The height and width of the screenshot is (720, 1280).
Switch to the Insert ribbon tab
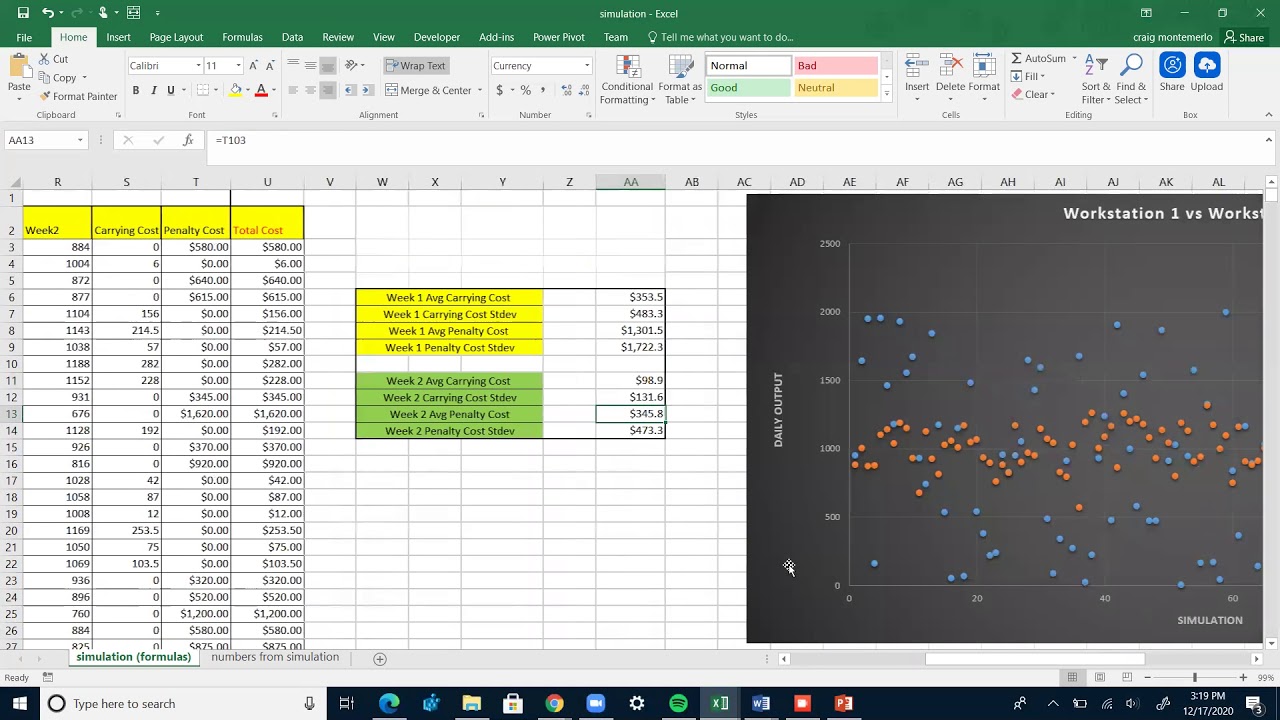pos(118,37)
